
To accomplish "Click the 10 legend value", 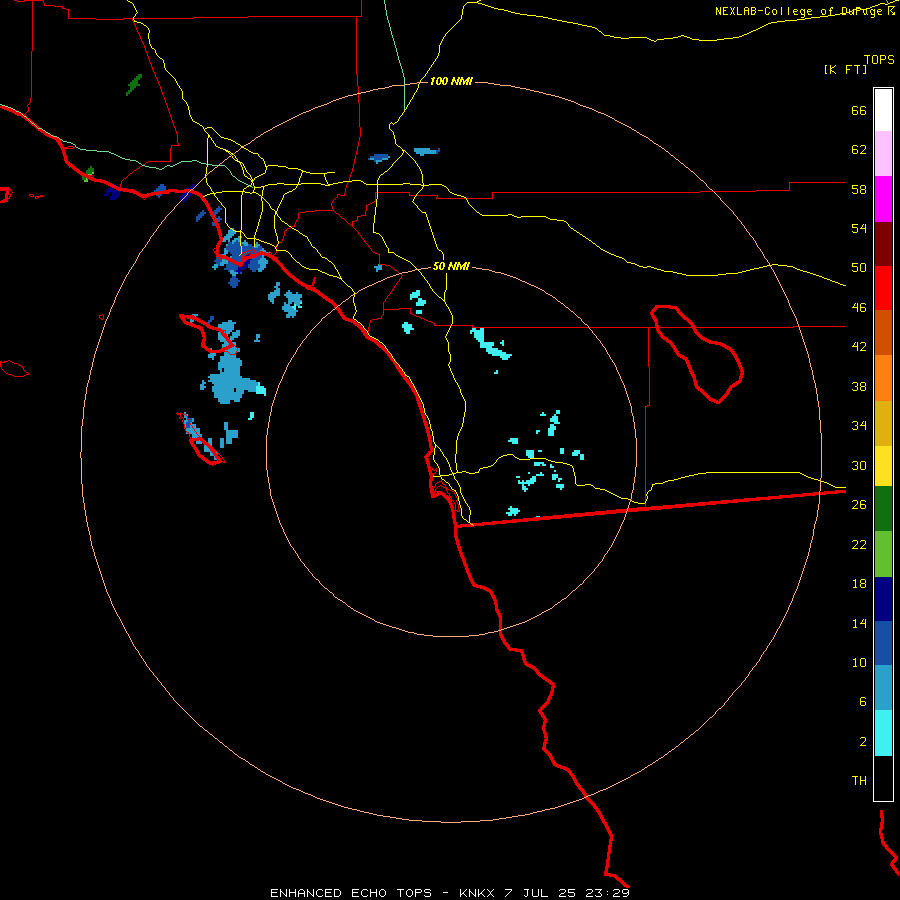I will click(x=859, y=662).
